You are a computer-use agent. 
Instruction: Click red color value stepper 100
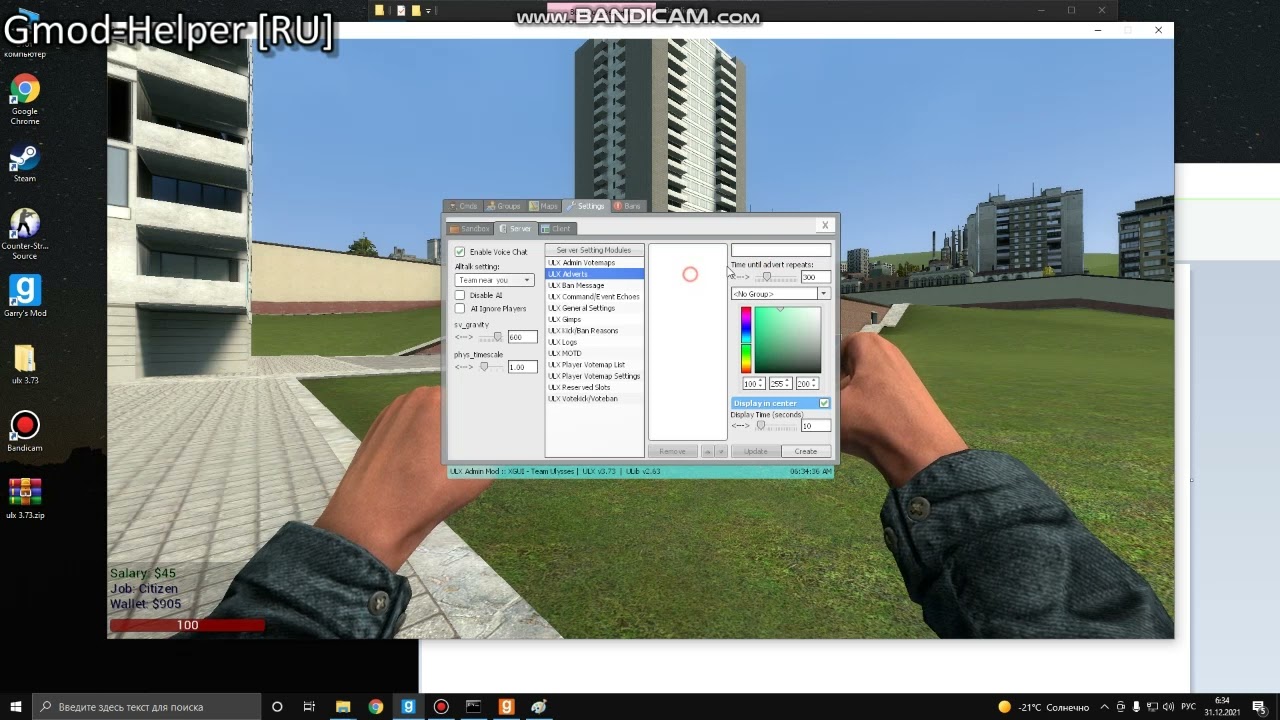[753, 384]
